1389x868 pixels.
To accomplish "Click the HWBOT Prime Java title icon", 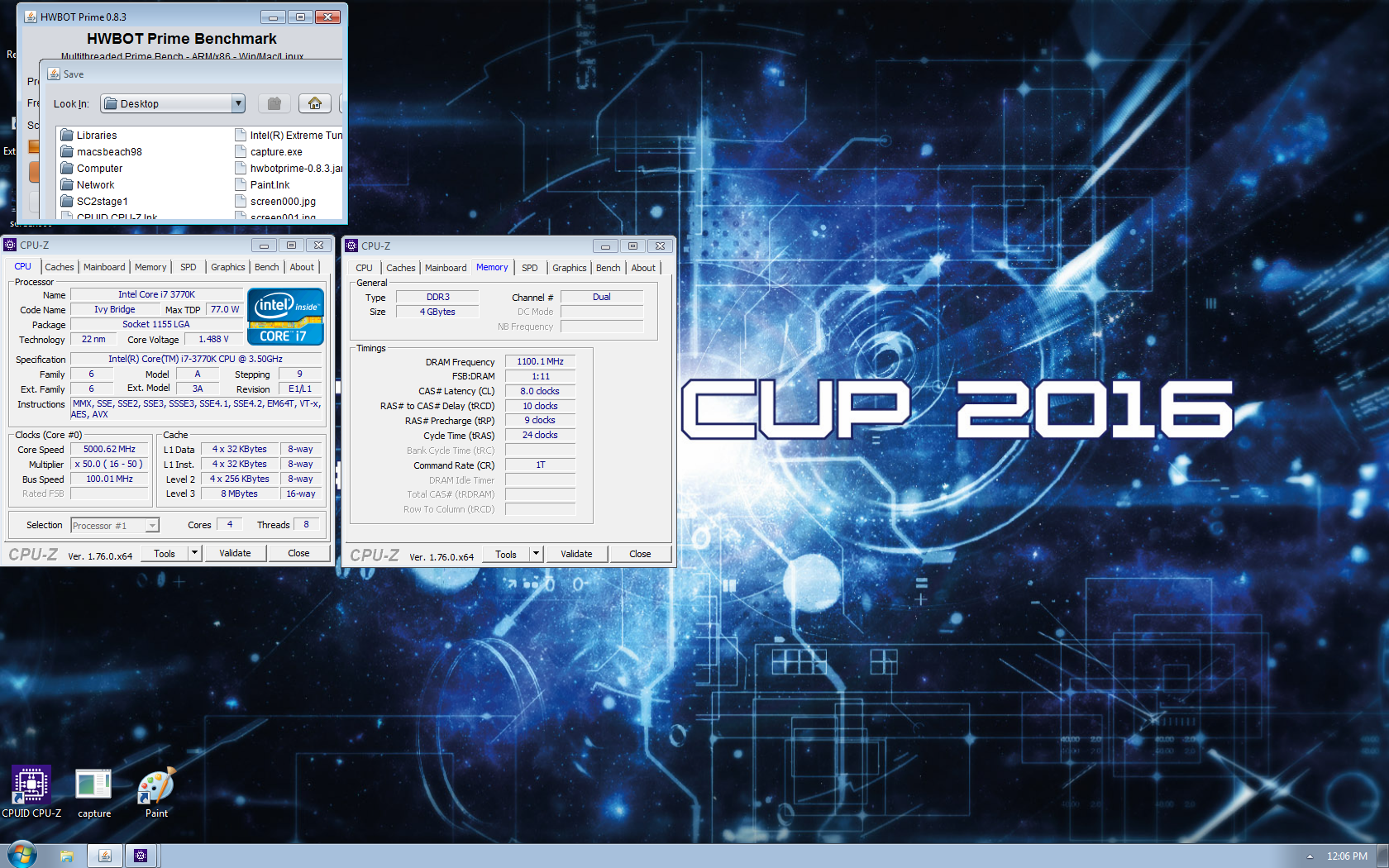I will point(31,17).
